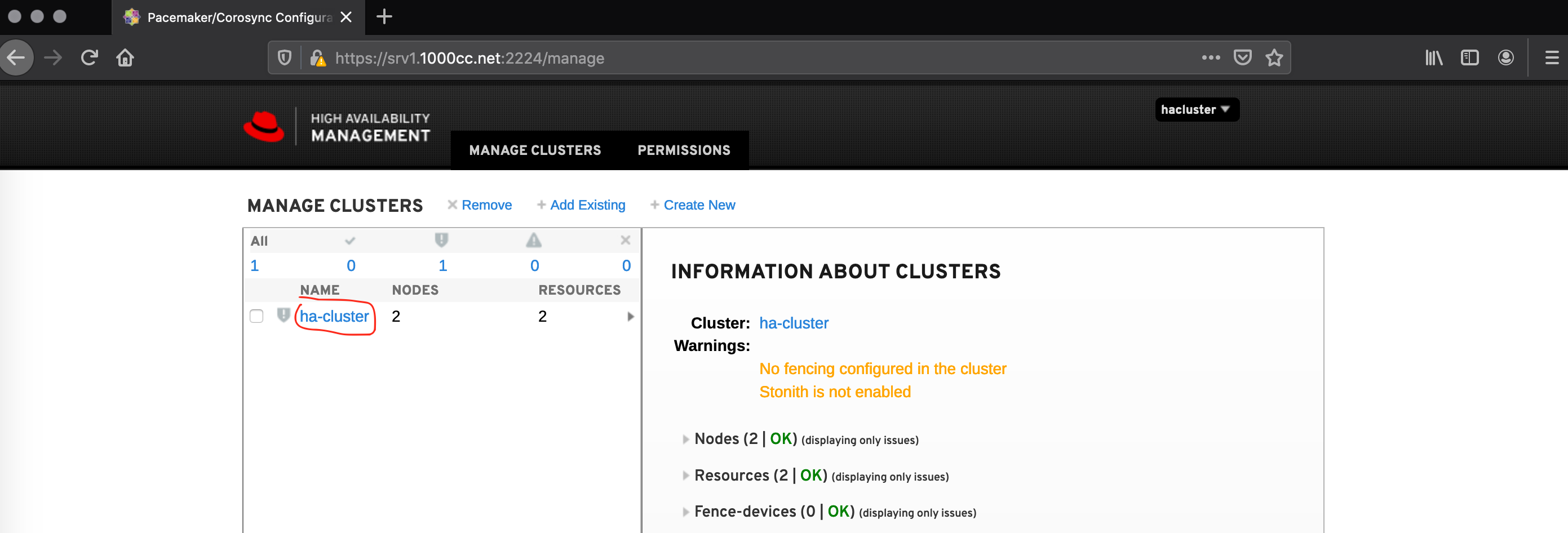Go back with the browser back arrow

[x=16, y=58]
